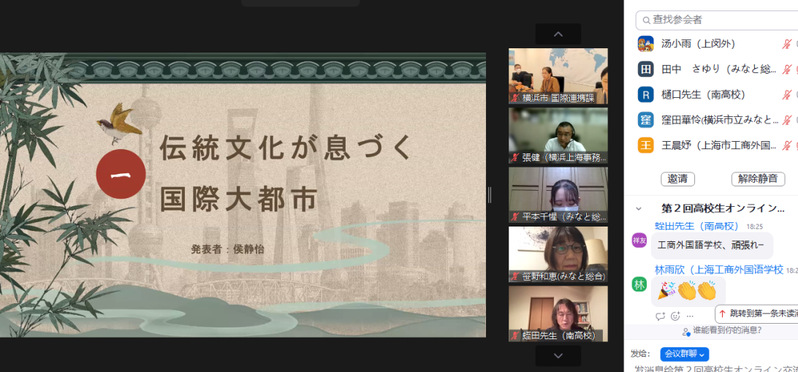Open the three-dots more options for the message
Image resolution: width=798 pixels, height=372 pixels.
click(690, 316)
